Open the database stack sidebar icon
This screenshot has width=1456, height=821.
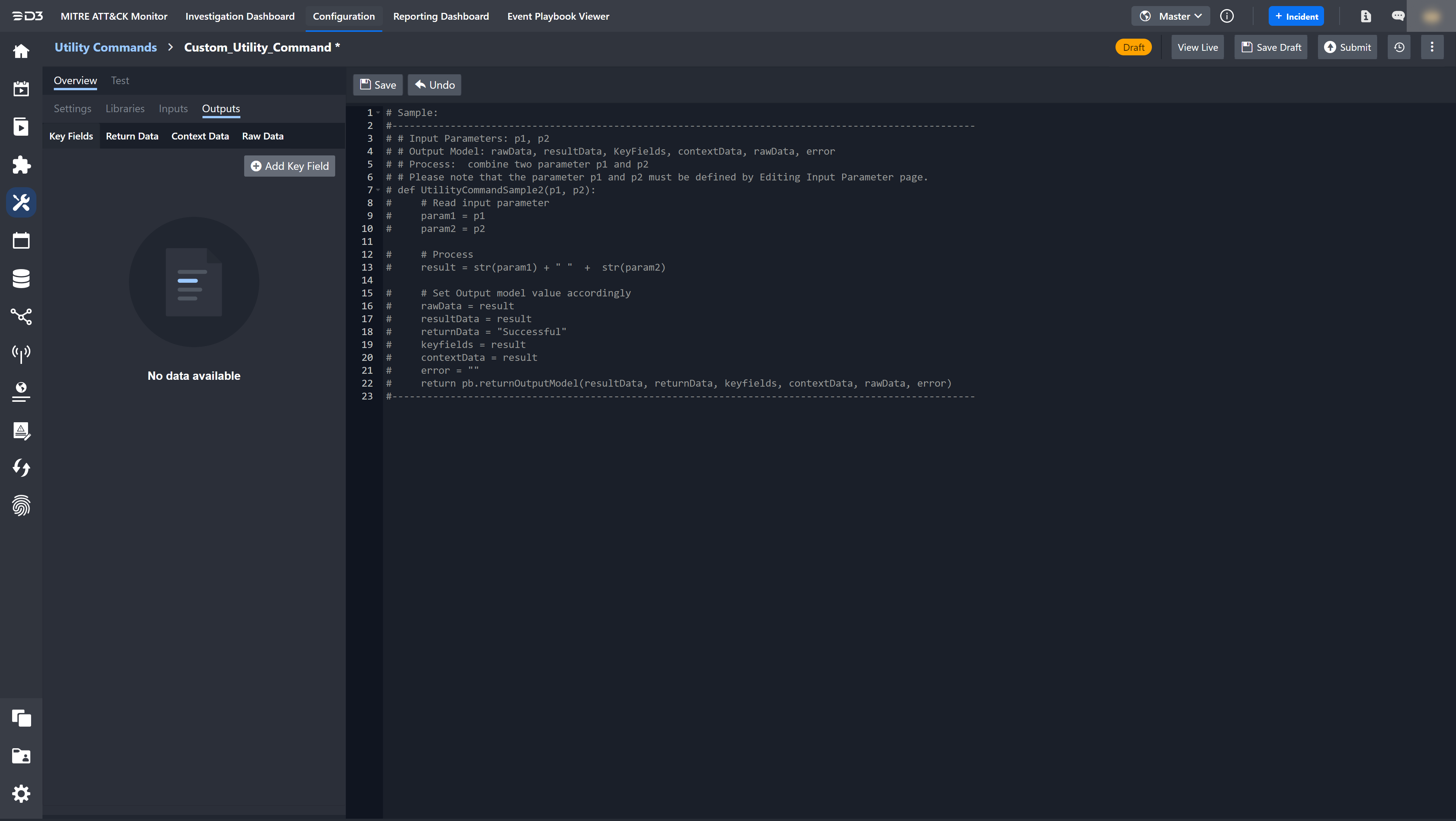click(x=21, y=279)
